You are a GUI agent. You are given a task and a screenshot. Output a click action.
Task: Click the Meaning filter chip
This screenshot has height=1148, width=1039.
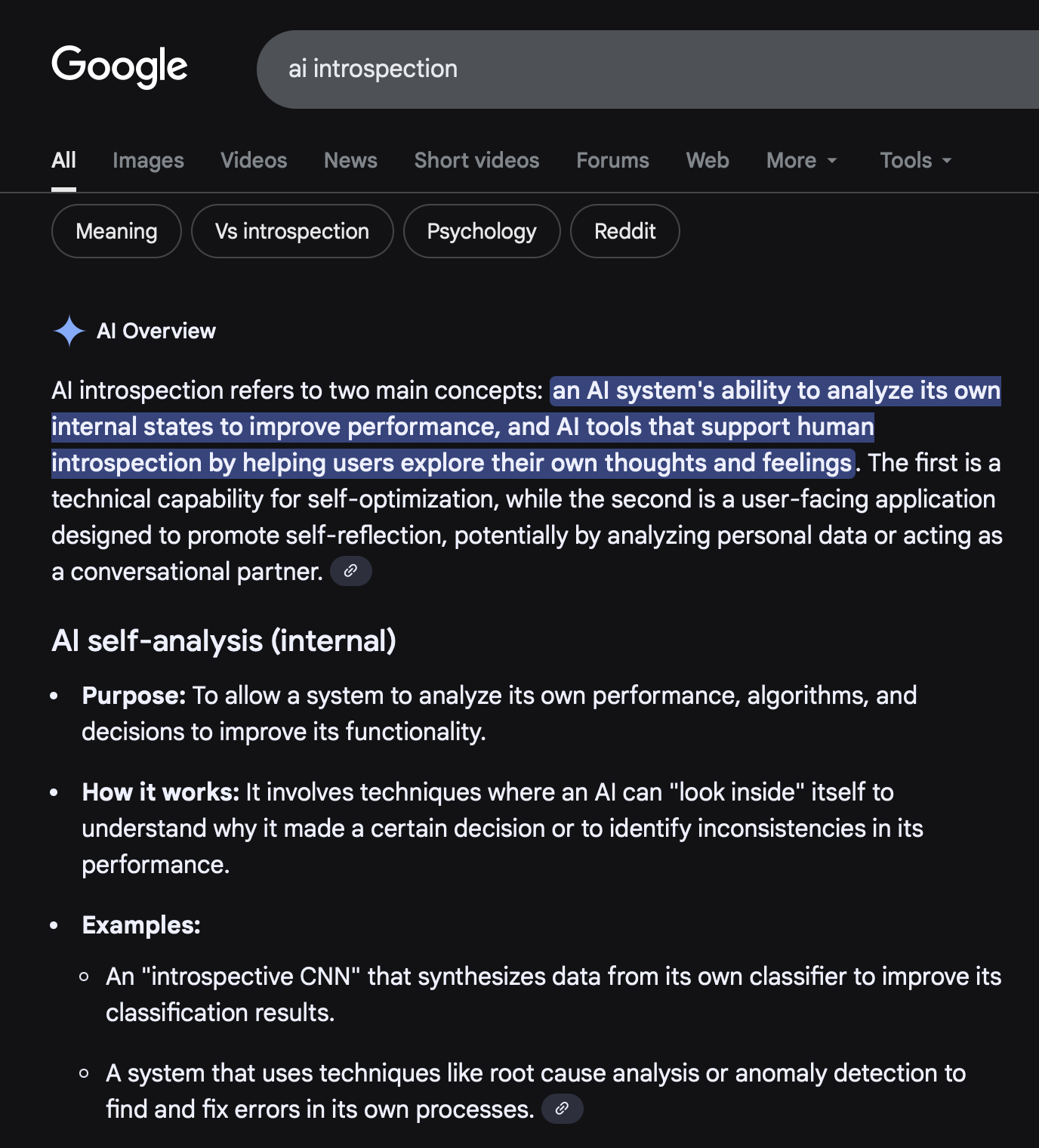click(x=116, y=231)
